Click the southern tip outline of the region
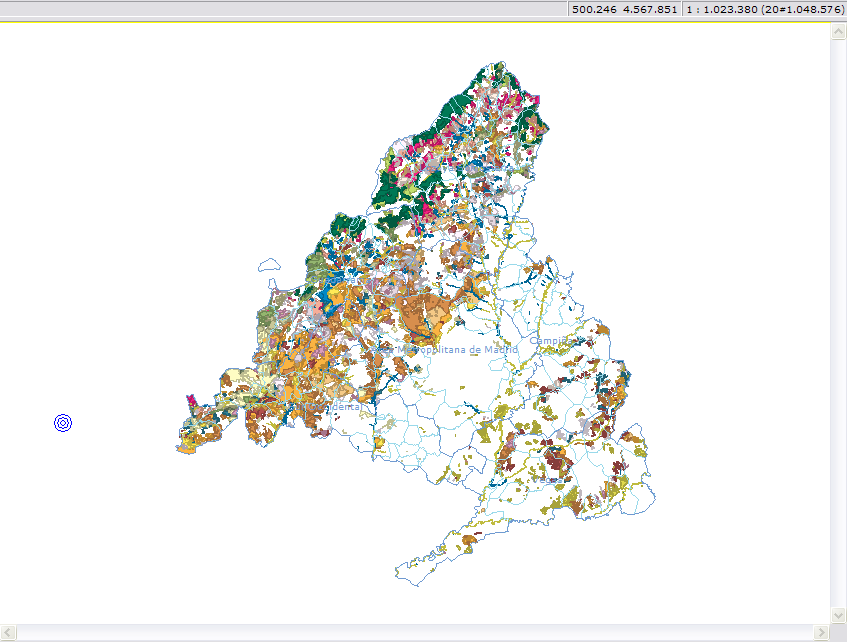 pyautogui.click(x=412, y=573)
